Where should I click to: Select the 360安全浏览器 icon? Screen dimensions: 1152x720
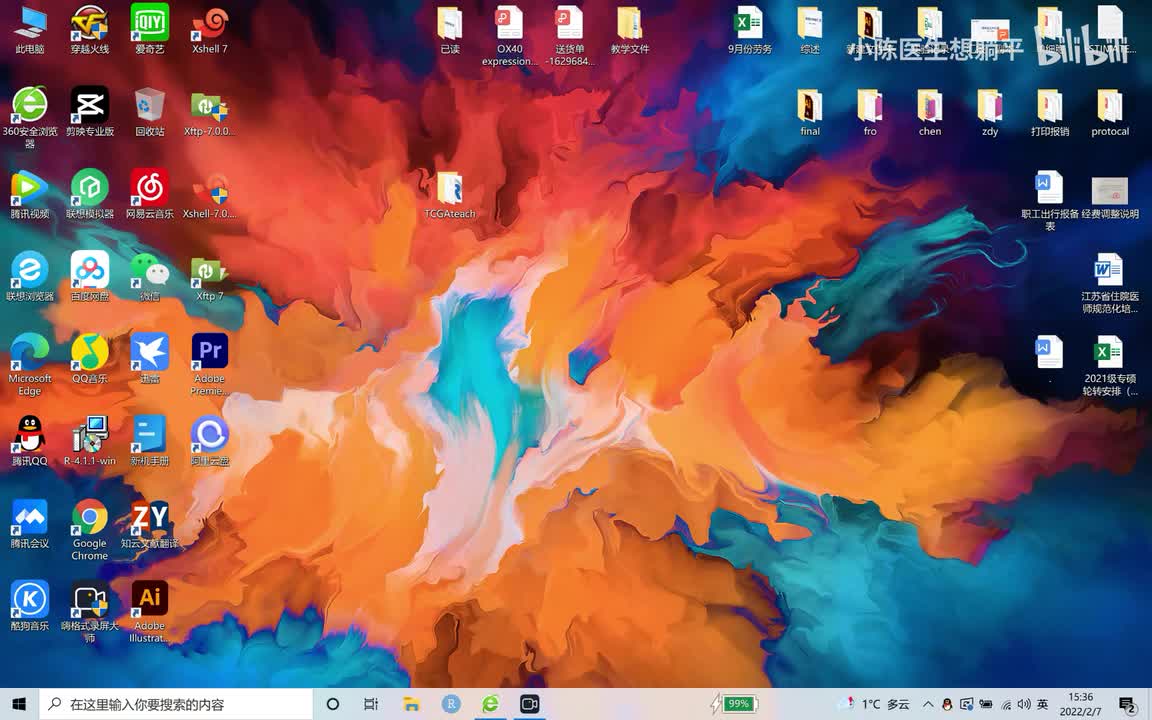(30, 116)
